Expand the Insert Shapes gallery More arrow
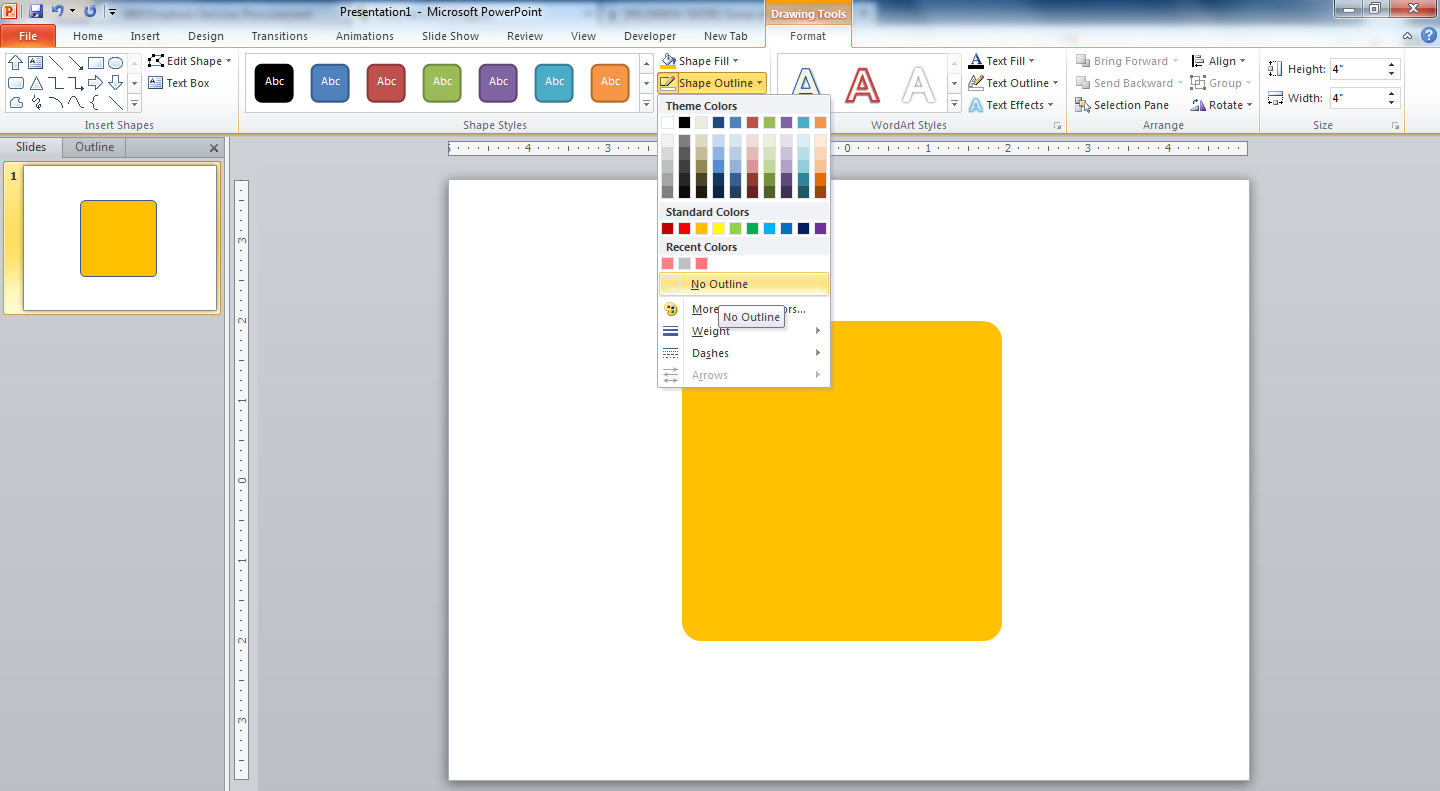Screen dimensions: 1440x791 pyautogui.click(x=135, y=103)
